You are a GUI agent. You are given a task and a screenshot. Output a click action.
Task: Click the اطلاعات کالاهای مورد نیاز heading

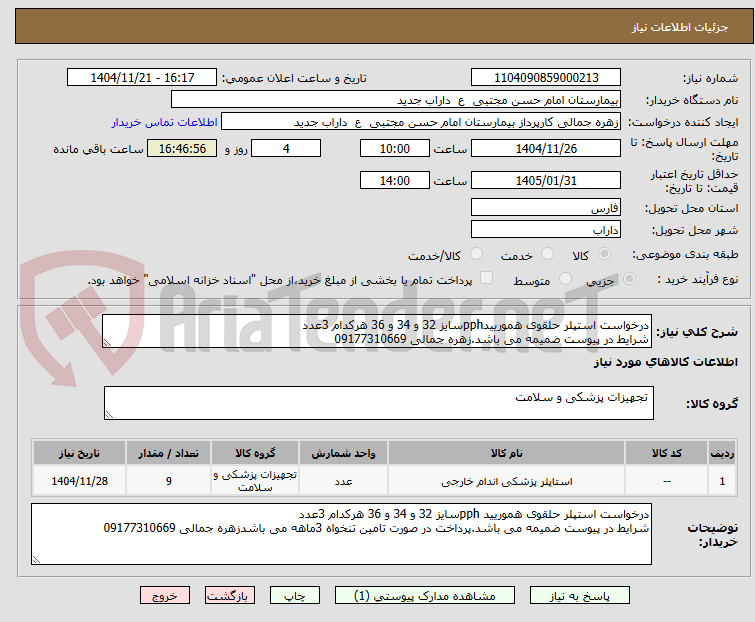(665, 362)
